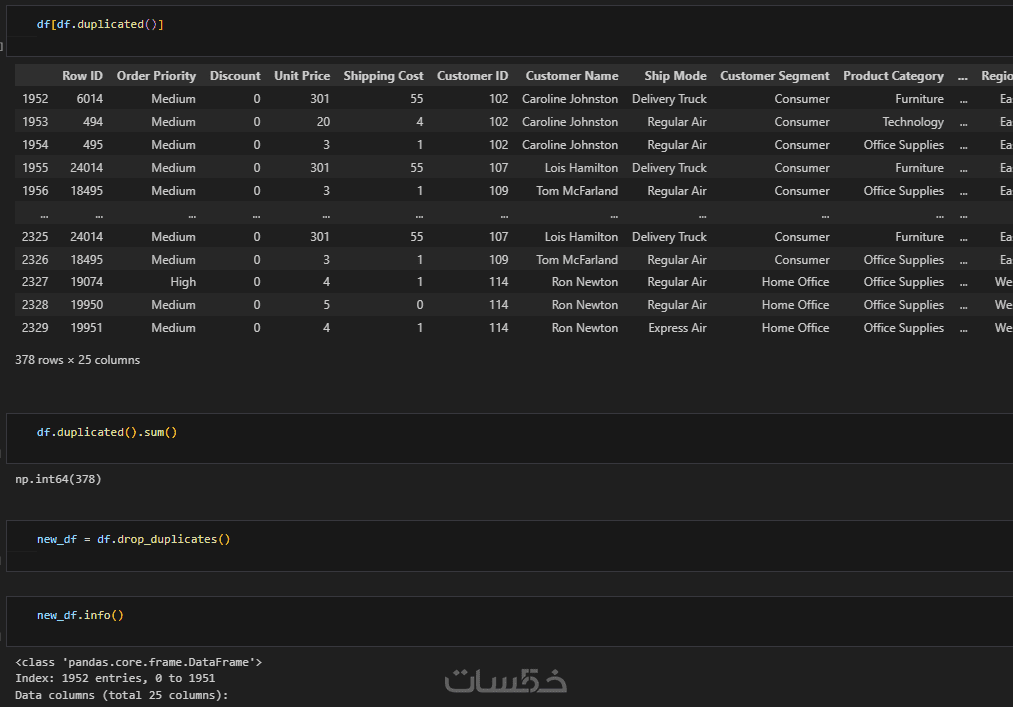Select the Unit Price column header
Screen dimensions: 1013x707
[x=302, y=76]
